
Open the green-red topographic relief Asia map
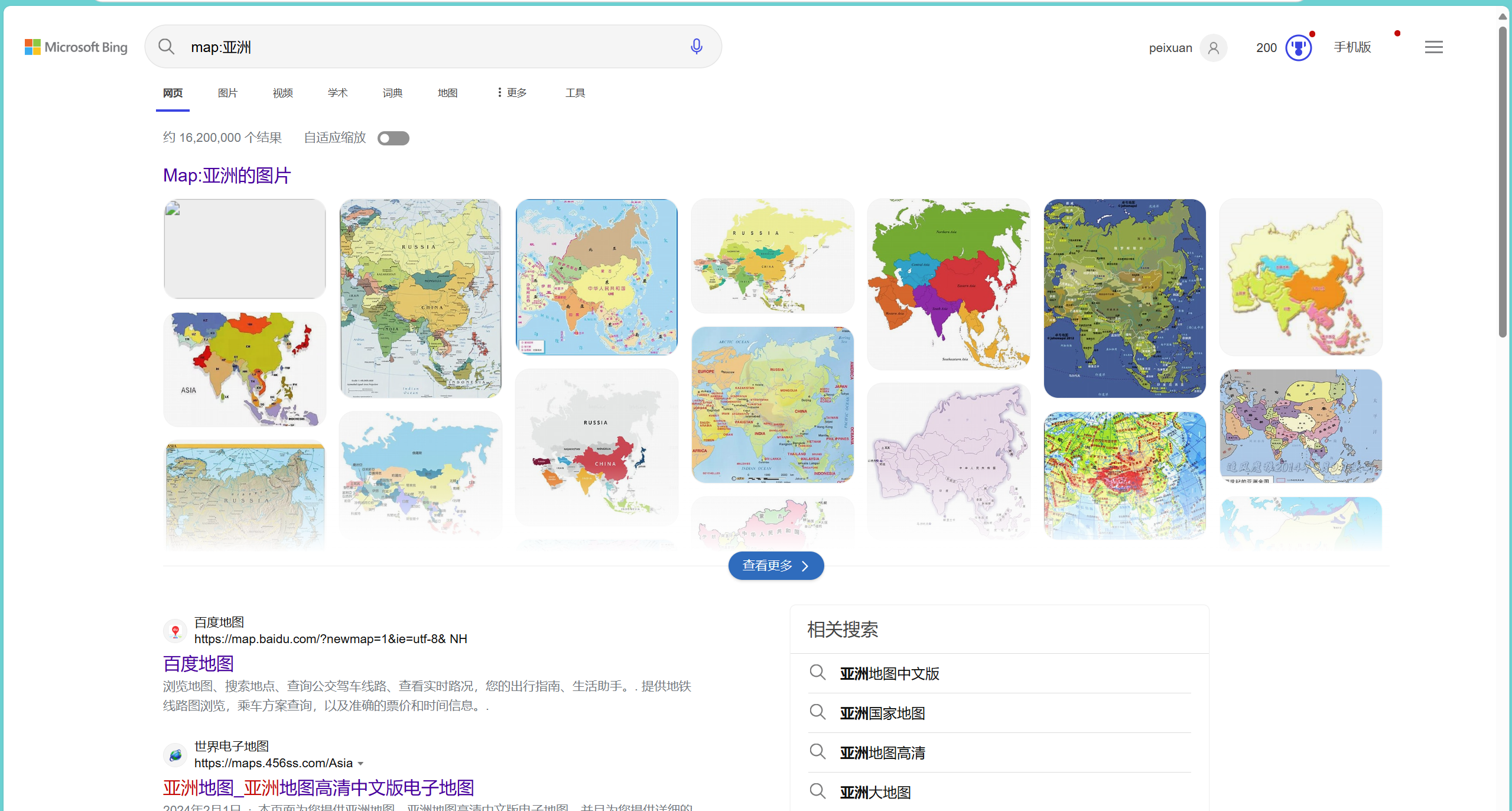[1125, 475]
